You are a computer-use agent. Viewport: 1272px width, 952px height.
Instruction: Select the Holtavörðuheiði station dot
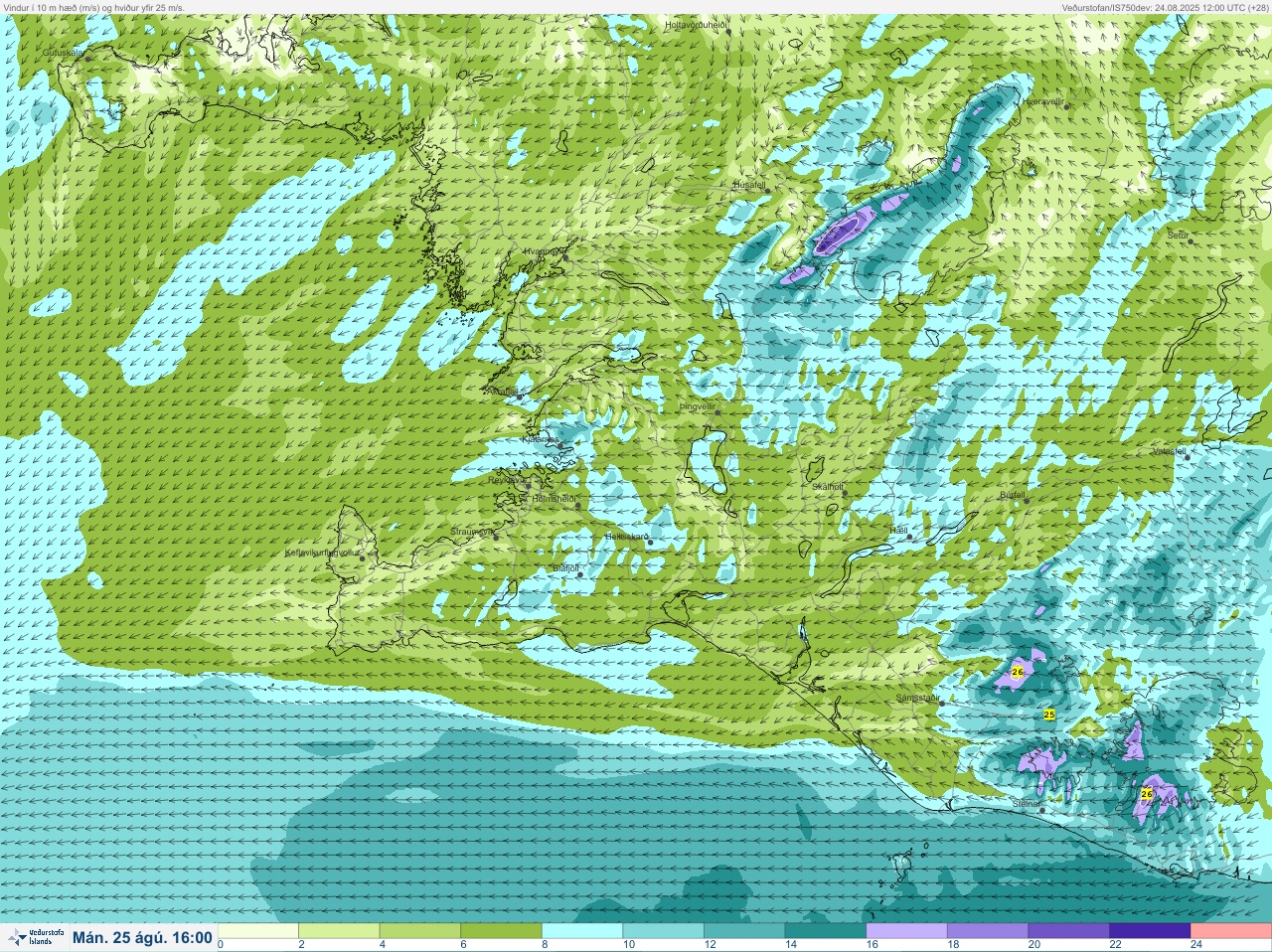728,32
